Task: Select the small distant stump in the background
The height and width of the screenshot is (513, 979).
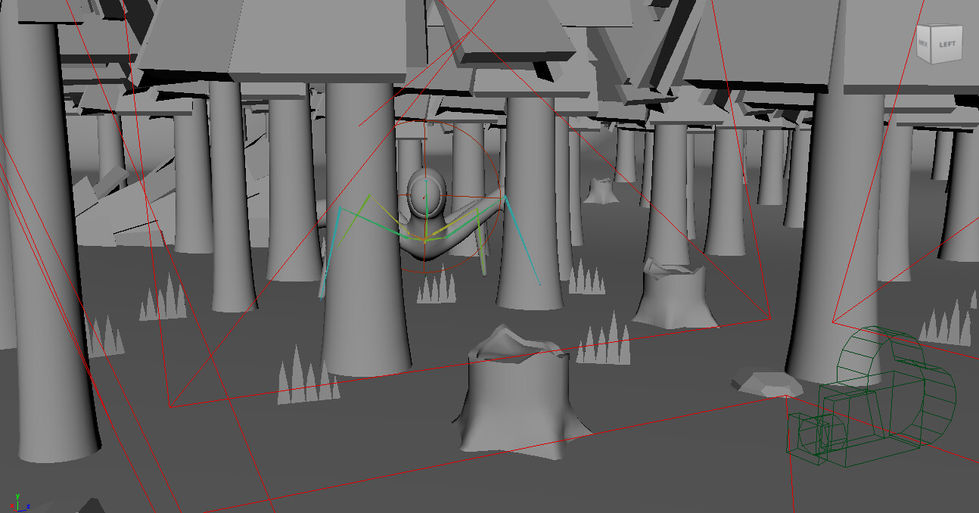Action: point(601,190)
